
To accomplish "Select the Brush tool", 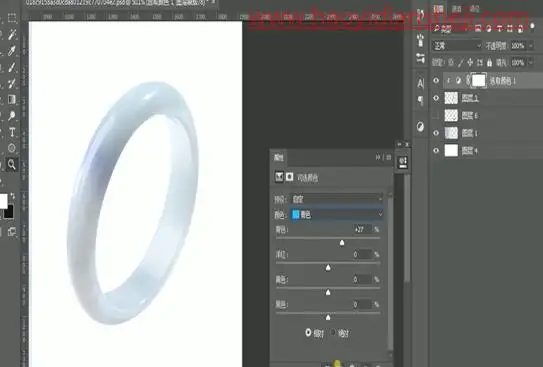I will pyautogui.click(x=12, y=67).
